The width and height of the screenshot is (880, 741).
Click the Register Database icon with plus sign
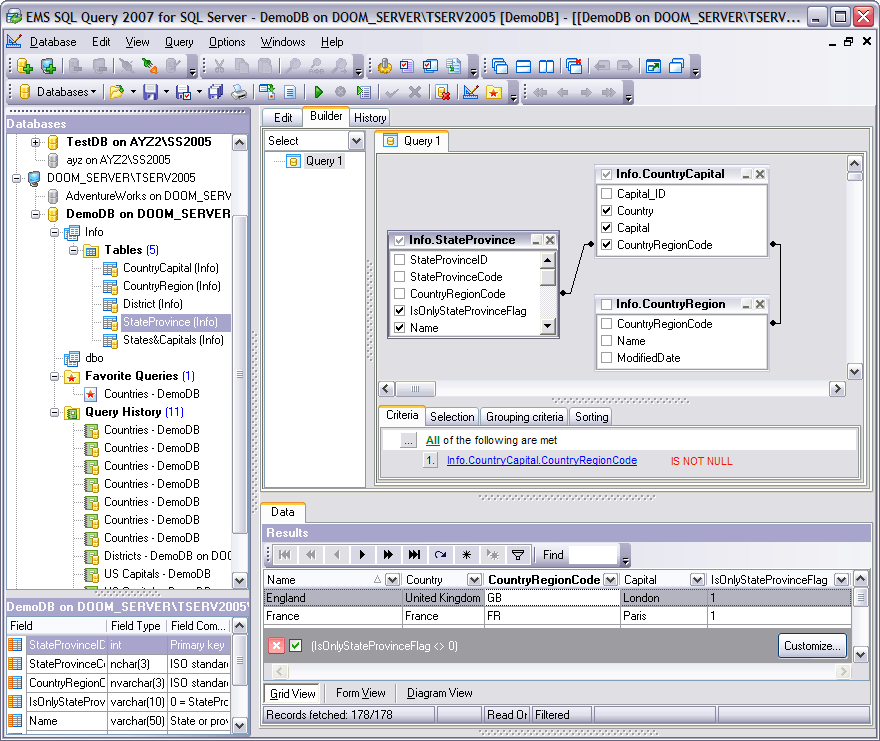[25, 66]
